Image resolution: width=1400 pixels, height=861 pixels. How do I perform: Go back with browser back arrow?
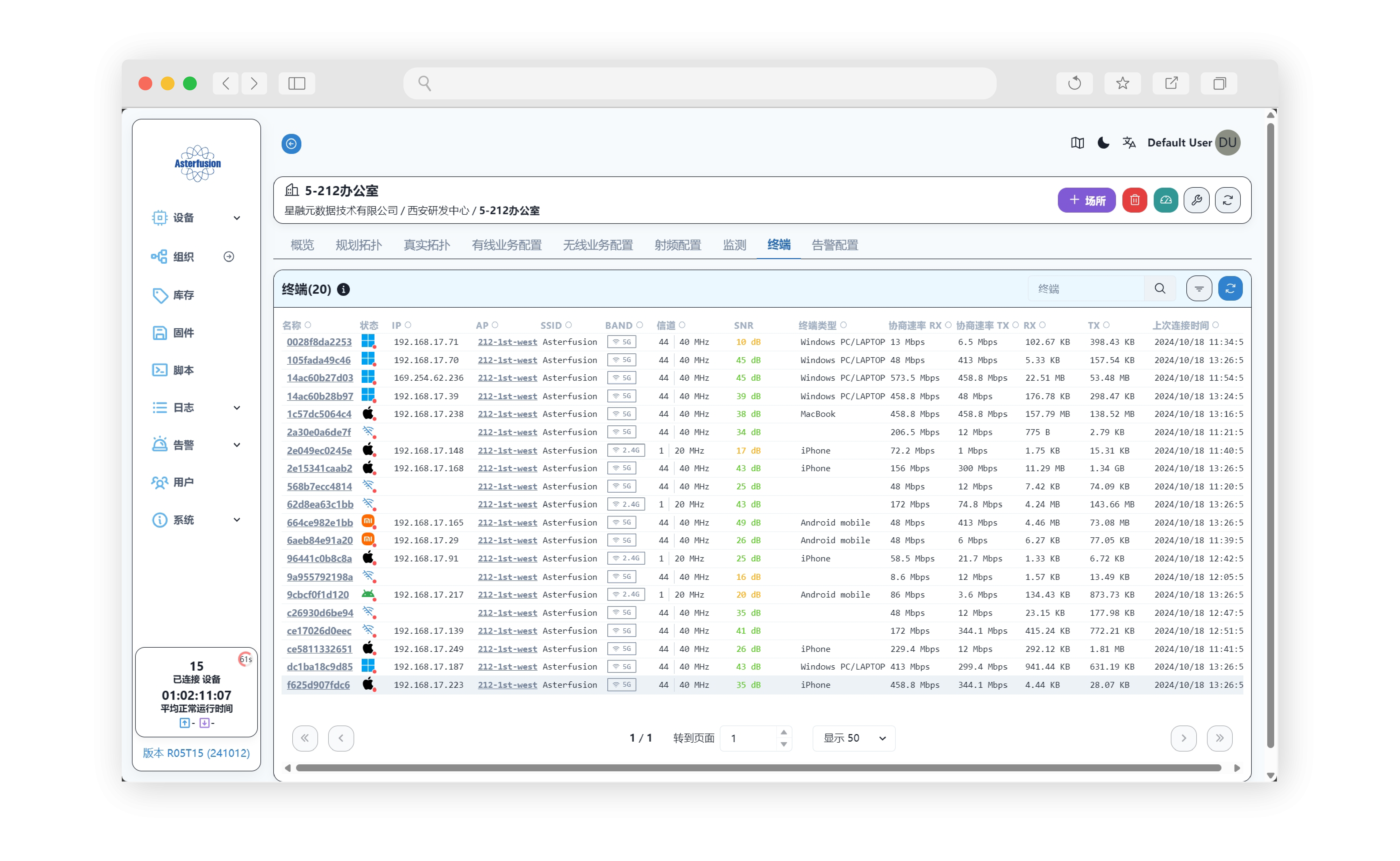226,84
